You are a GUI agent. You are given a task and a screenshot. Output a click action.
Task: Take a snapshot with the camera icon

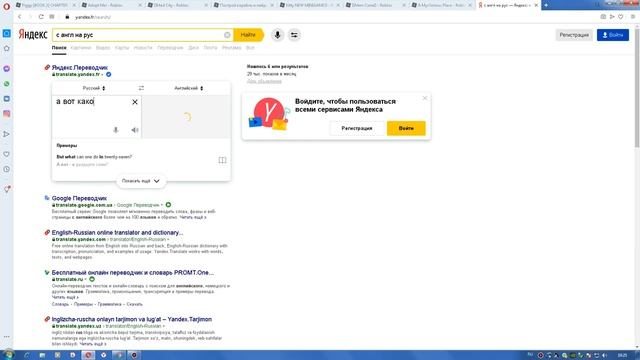(x=603, y=17)
